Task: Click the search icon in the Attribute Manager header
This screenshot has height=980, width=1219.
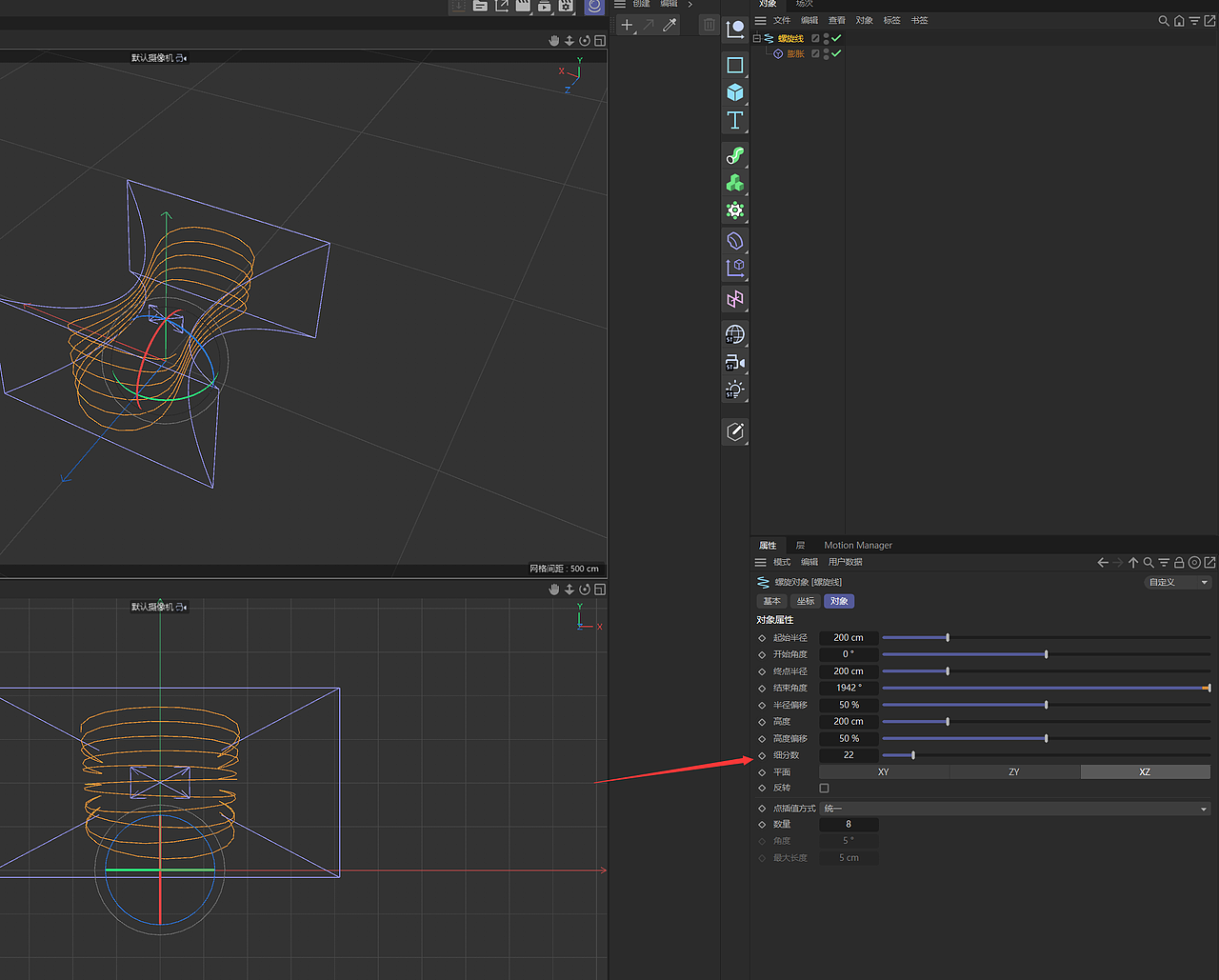Action: tap(1149, 562)
